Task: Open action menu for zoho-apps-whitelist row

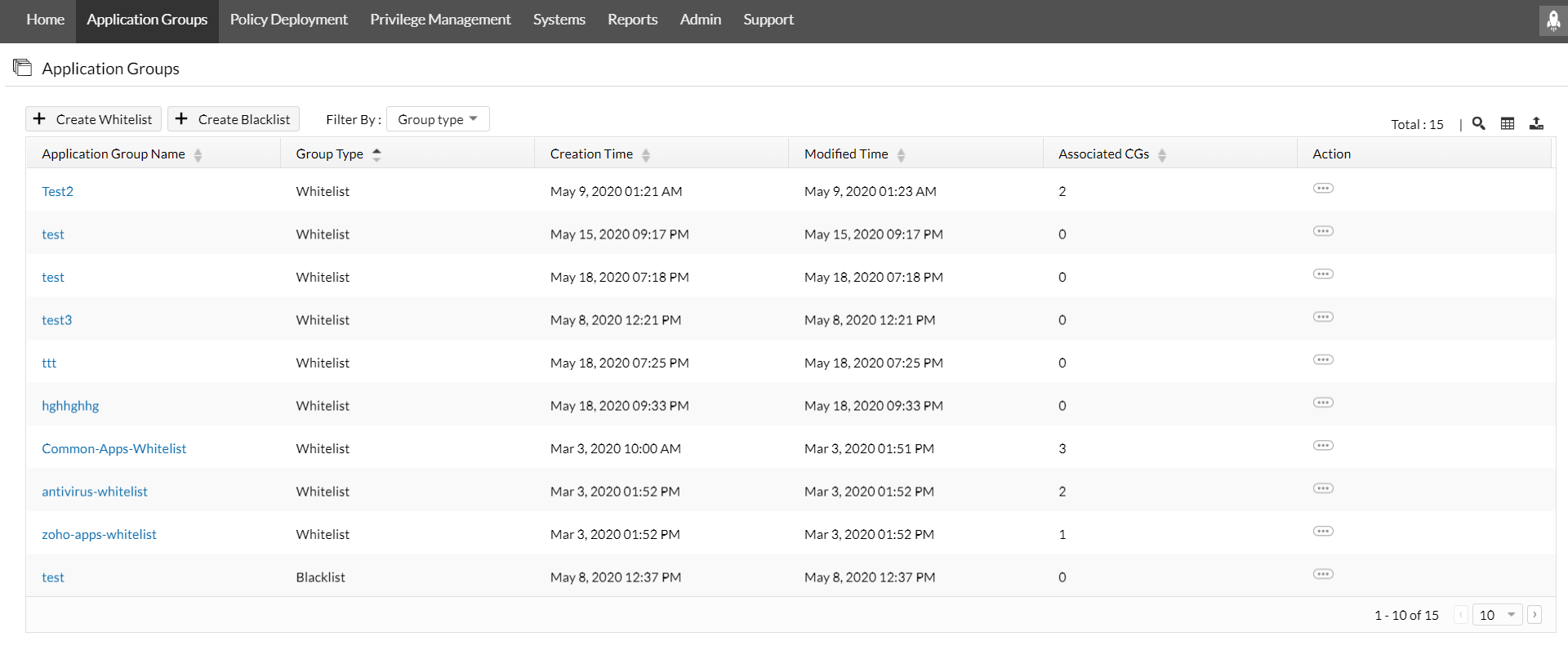Action: 1323,532
